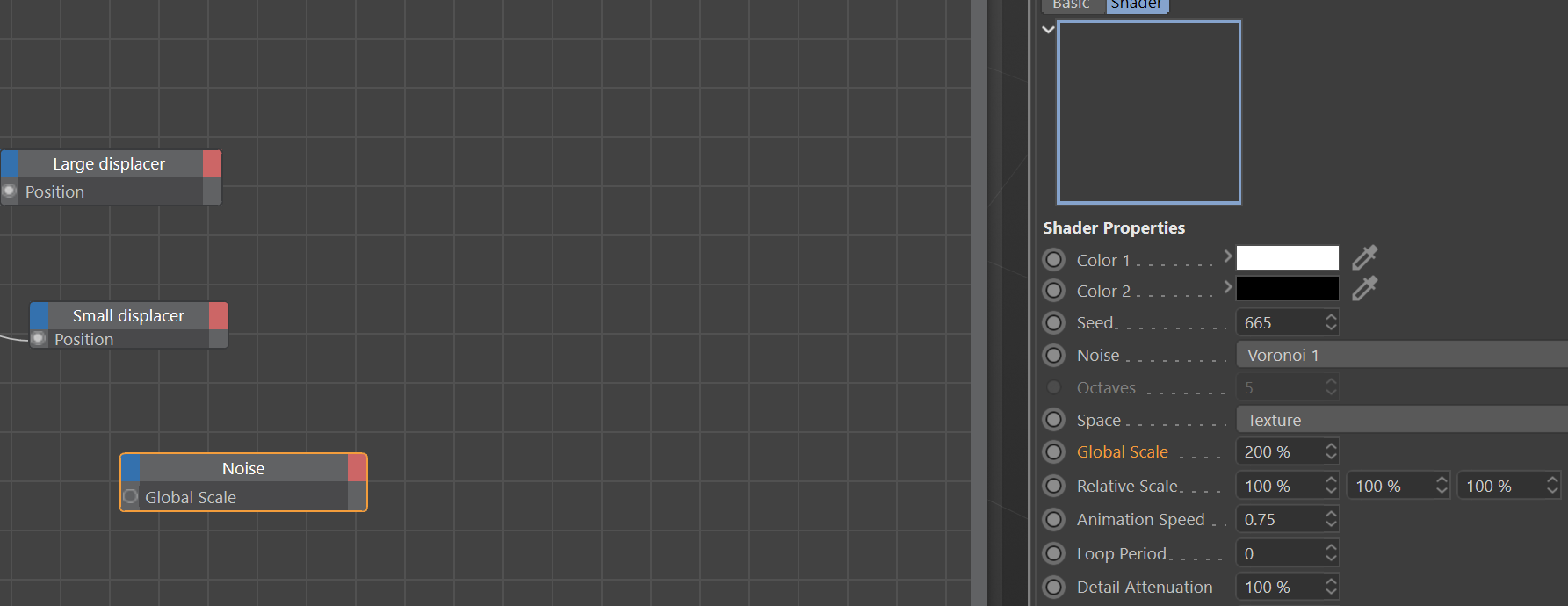
Task: Switch to the Shader tab
Action: point(1136,5)
